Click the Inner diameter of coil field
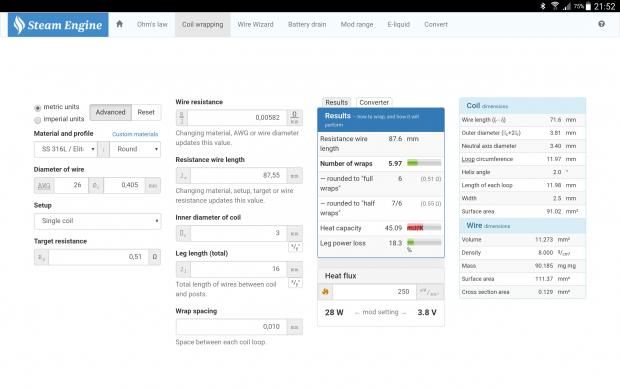The width and height of the screenshot is (620, 388). (x=239, y=233)
